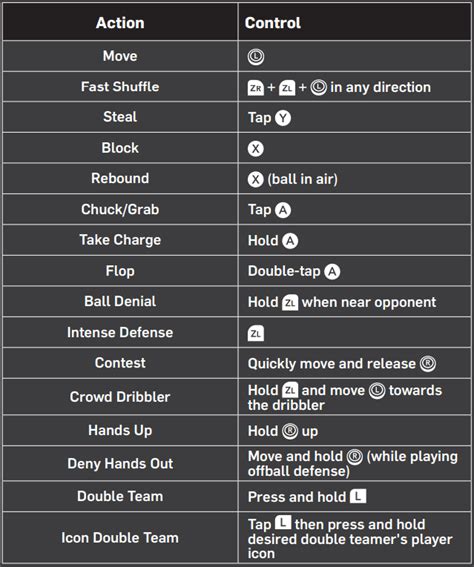Click the Y button icon in Steal row
Viewport: 474px width, 567px height.
(283, 118)
